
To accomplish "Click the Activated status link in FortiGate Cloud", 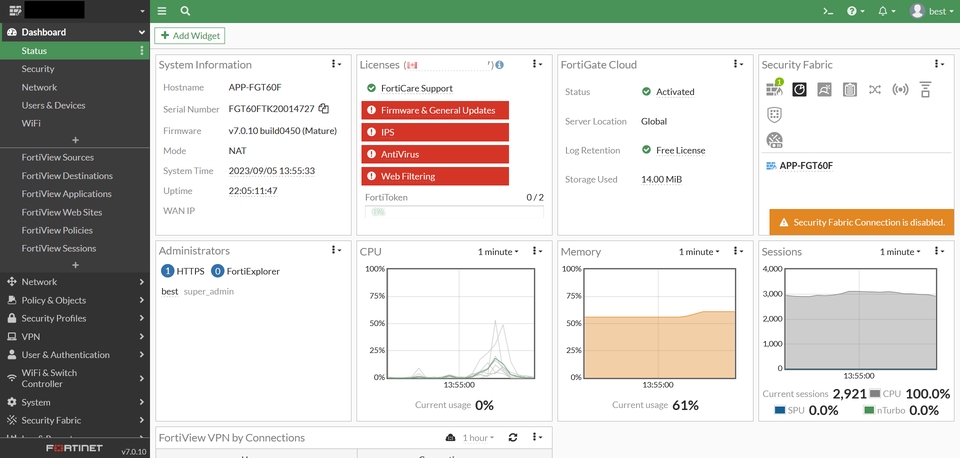I will click(675, 92).
